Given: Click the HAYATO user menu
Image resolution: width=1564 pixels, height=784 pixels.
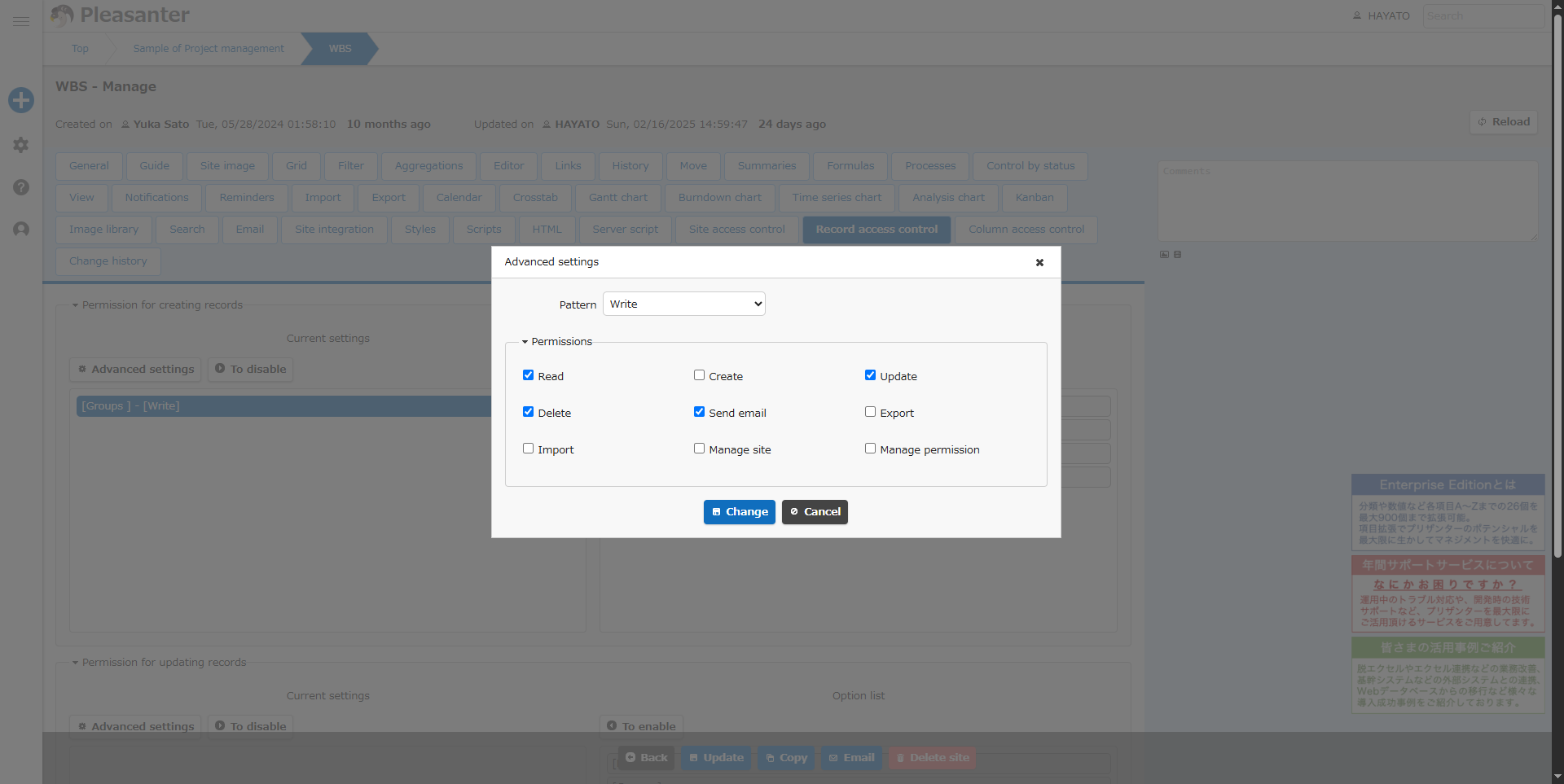Looking at the screenshot, I should pos(1382,15).
